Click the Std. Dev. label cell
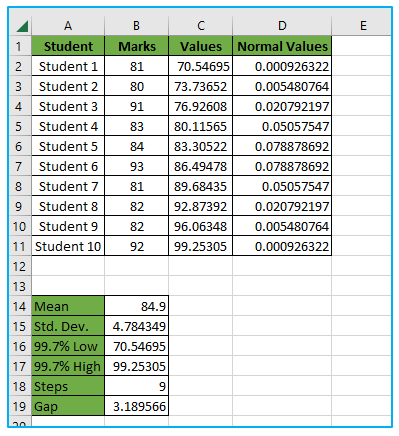Screen dimensions: 399x436 pos(68,326)
